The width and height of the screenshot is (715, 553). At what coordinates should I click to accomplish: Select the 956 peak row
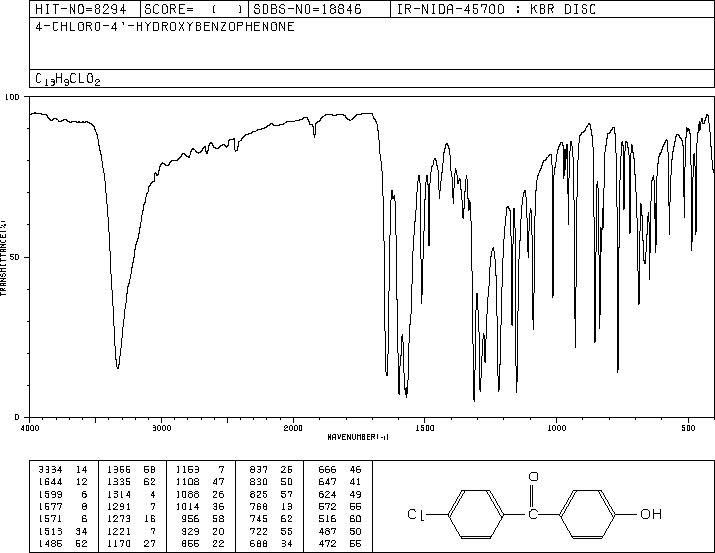[203, 519]
